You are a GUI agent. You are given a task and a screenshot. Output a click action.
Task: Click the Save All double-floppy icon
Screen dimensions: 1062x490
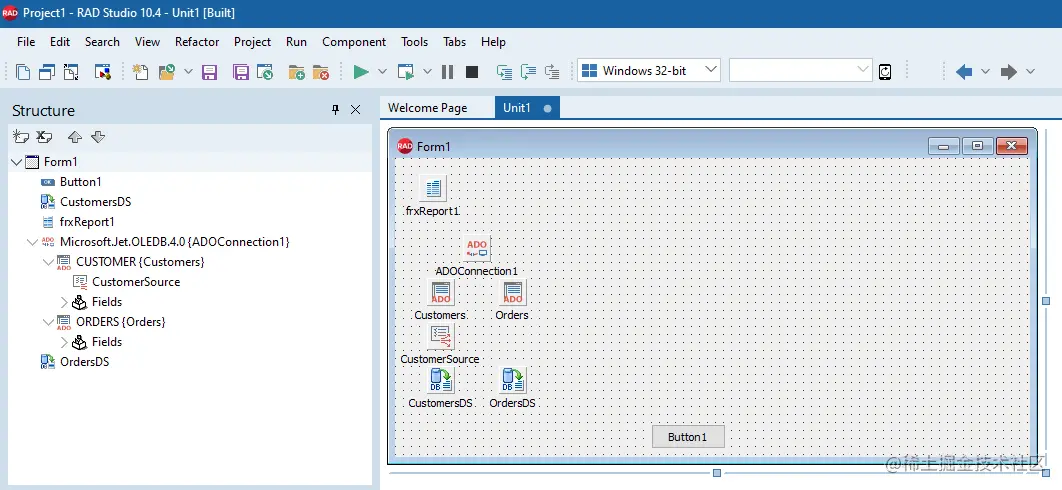240,72
